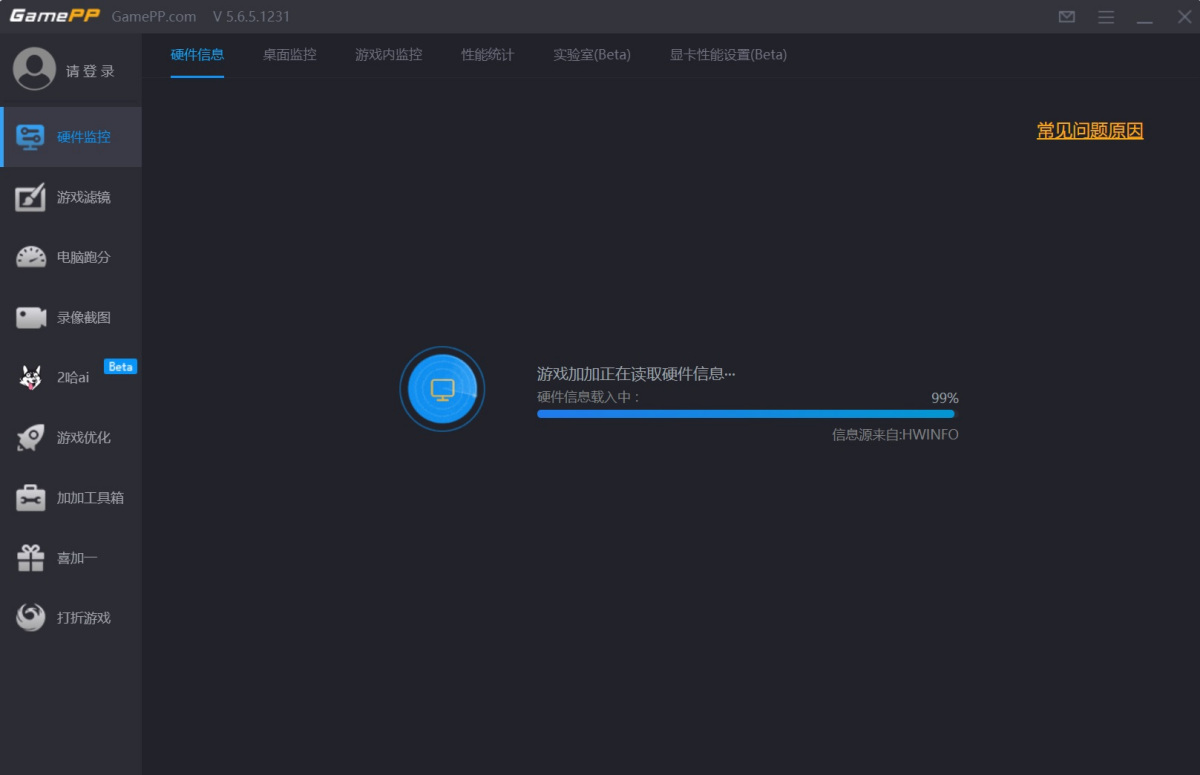Open the 电脑跑分 benchmark gauge icon
Image resolution: width=1200 pixels, height=775 pixels.
[x=31, y=258]
